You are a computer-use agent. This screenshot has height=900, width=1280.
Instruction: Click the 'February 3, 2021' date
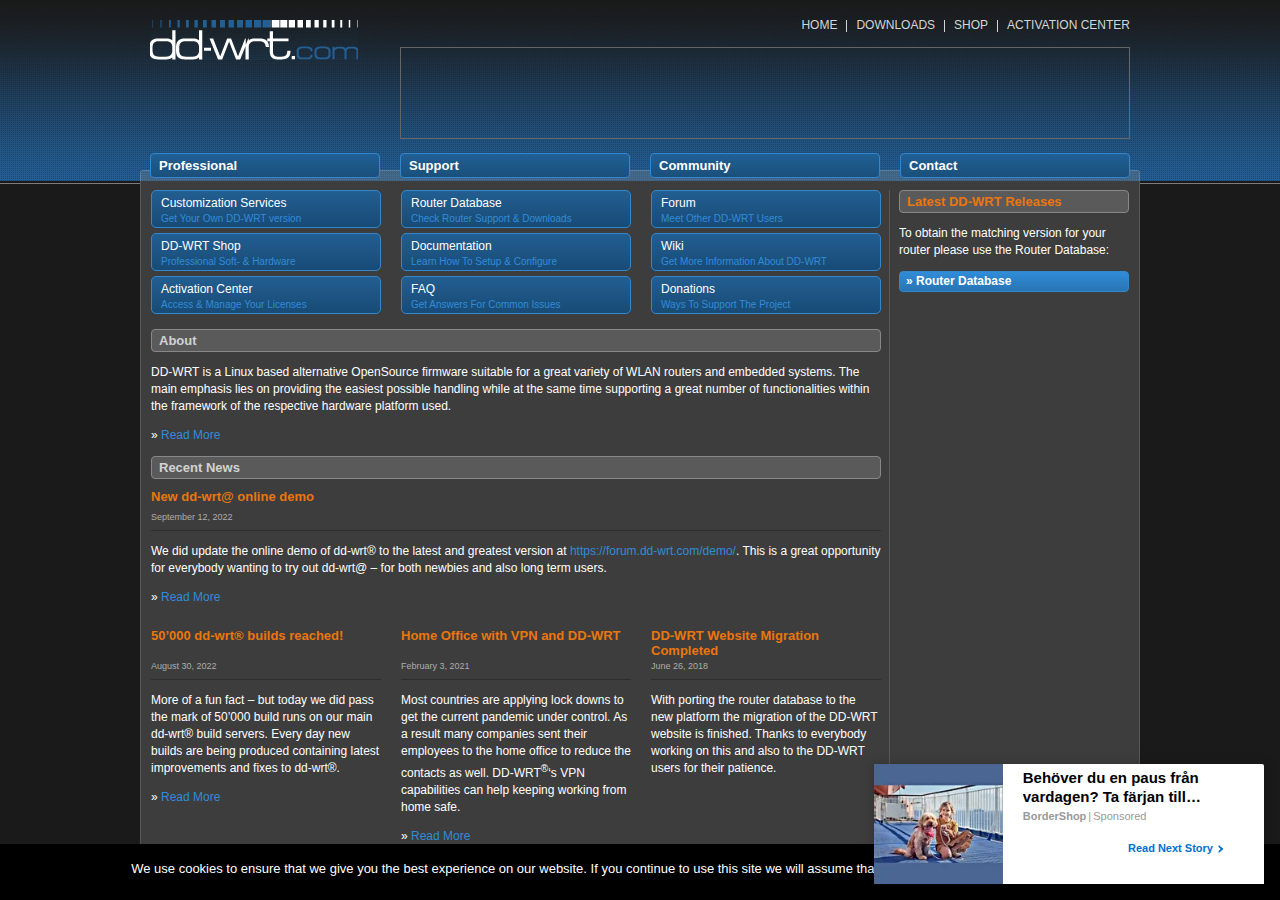point(435,666)
